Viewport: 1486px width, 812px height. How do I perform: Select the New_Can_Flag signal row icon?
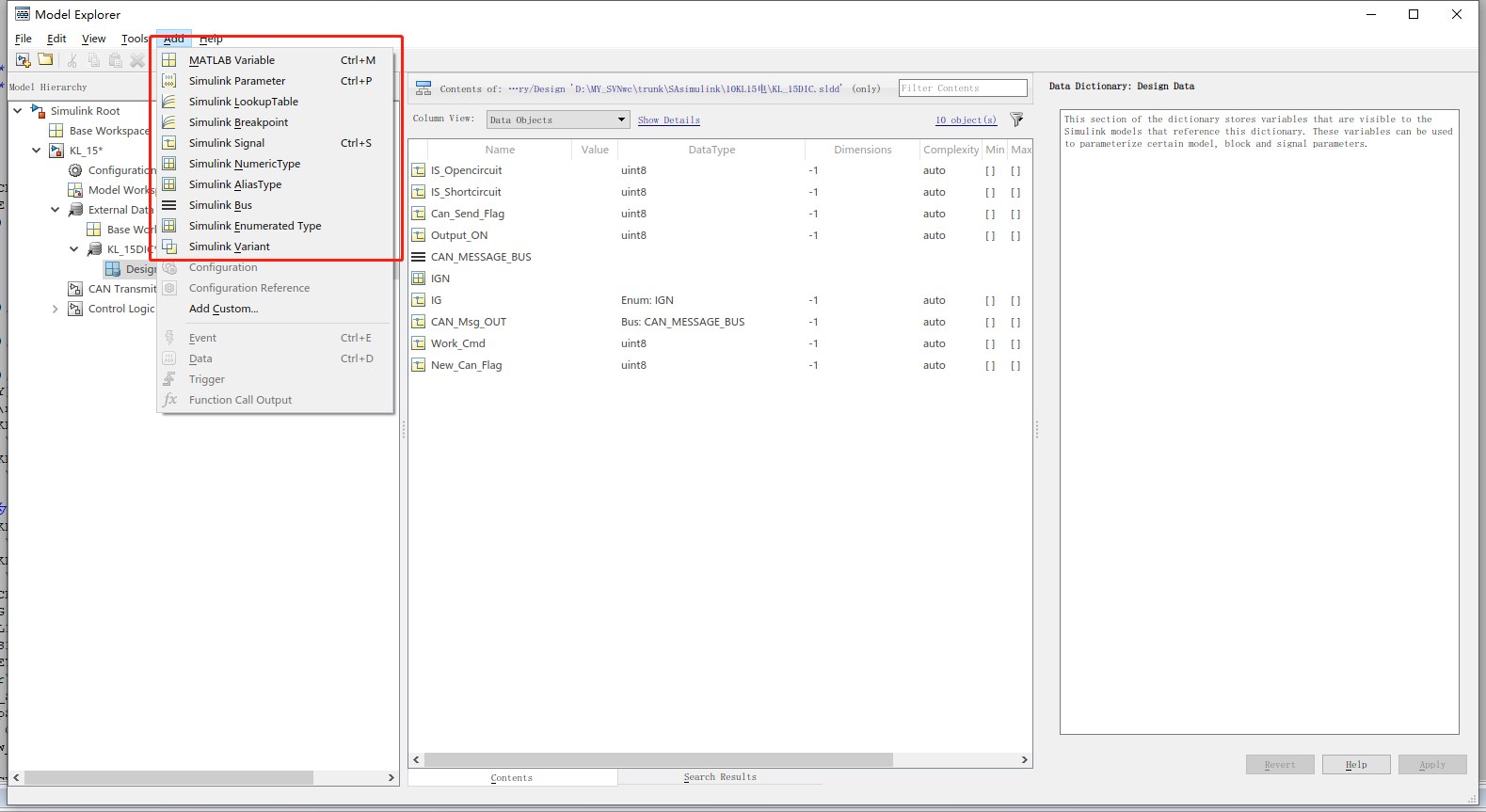[x=419, y=365]
